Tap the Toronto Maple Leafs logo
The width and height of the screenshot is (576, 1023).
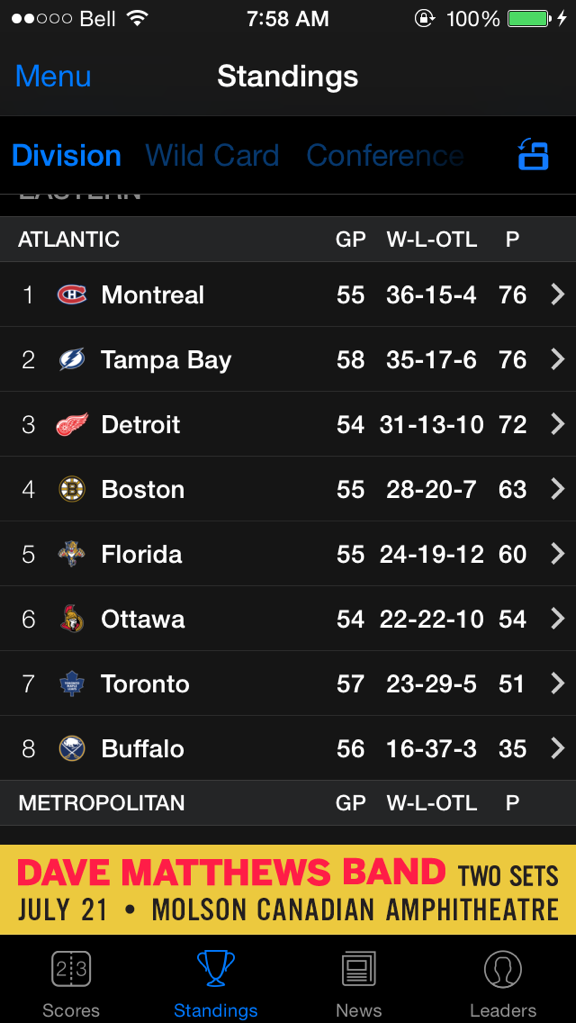click(x=72, y=684)
